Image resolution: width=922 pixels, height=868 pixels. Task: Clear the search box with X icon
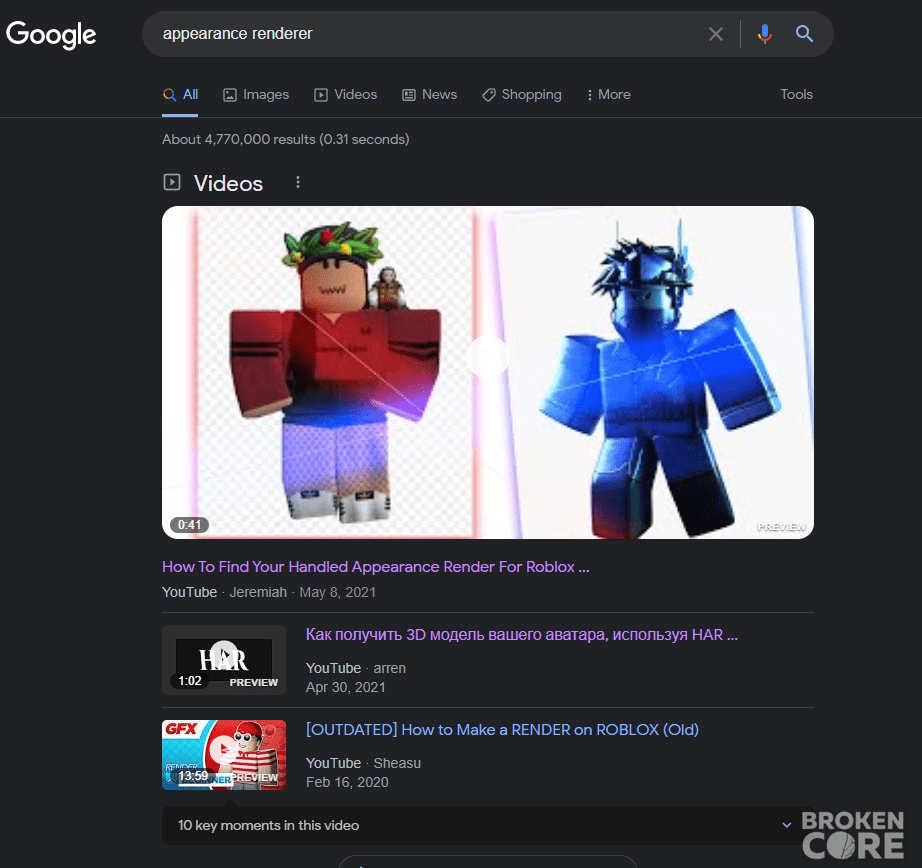[x=716, y=34]
